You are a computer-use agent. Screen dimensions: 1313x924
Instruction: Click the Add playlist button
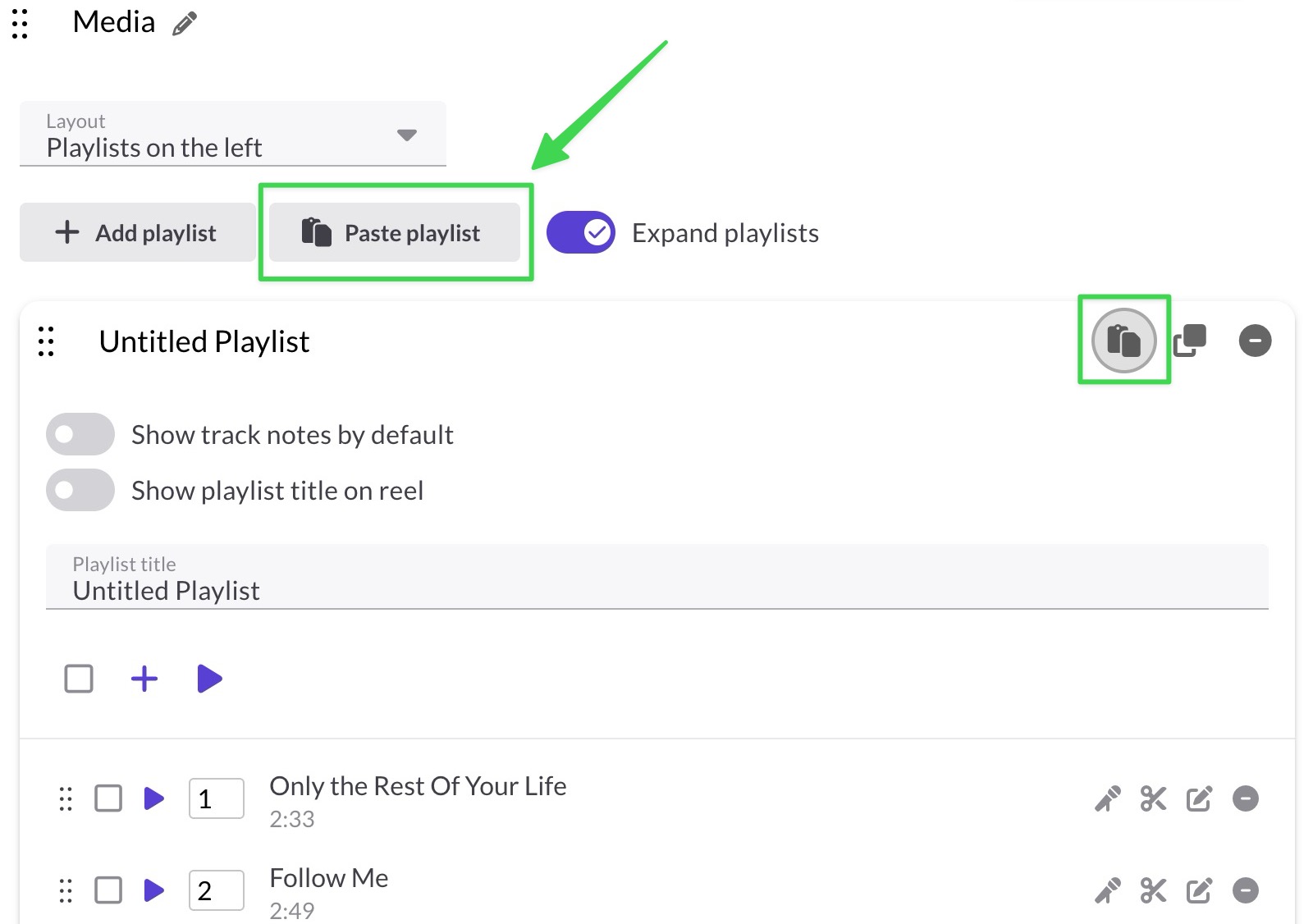point(137,232)
